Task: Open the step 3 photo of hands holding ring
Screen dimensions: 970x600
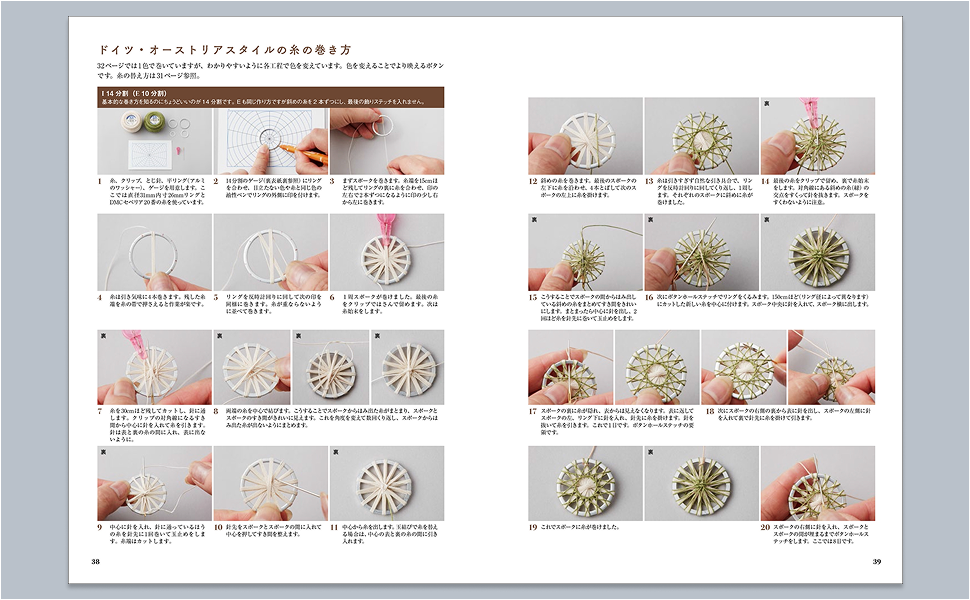Action: coord(387,142)
